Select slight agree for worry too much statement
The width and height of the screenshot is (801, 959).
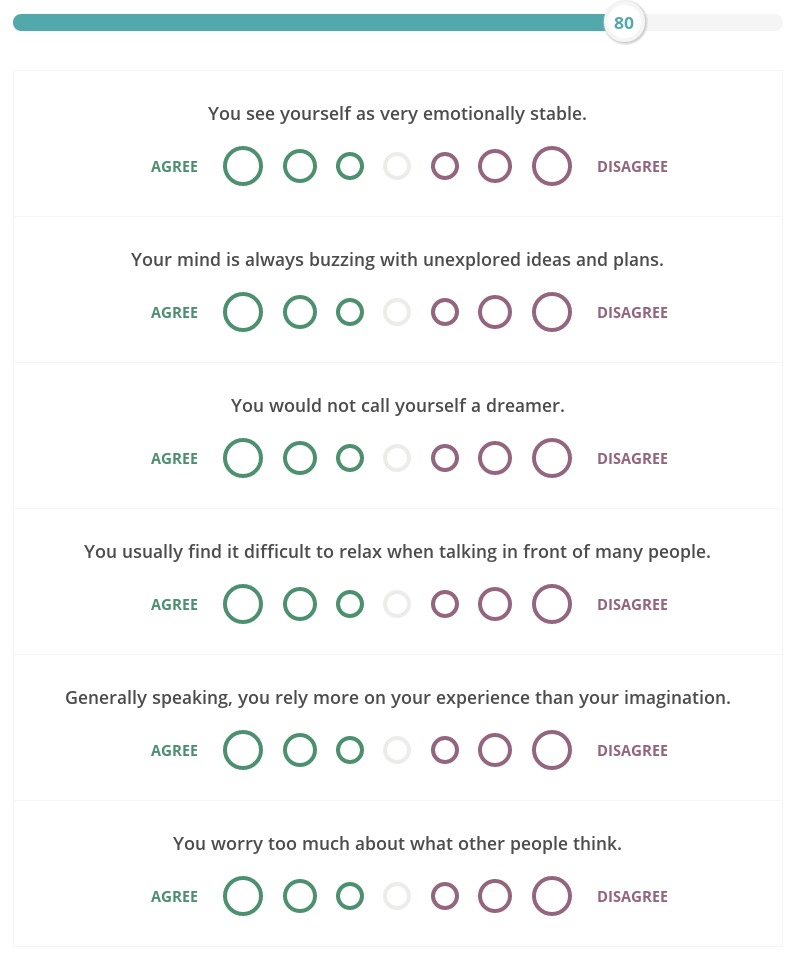[350, 896]
